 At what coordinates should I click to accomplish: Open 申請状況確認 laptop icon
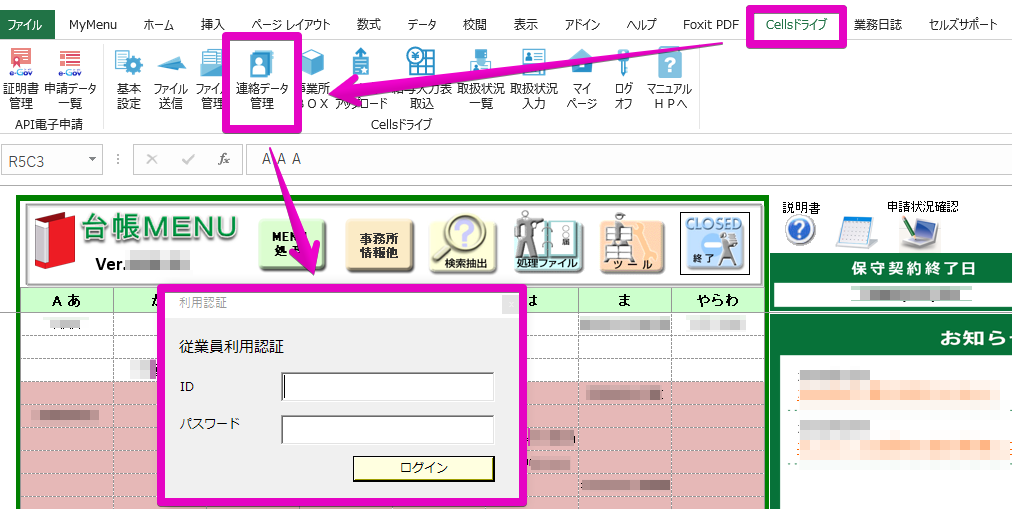(x=920, y=232)
